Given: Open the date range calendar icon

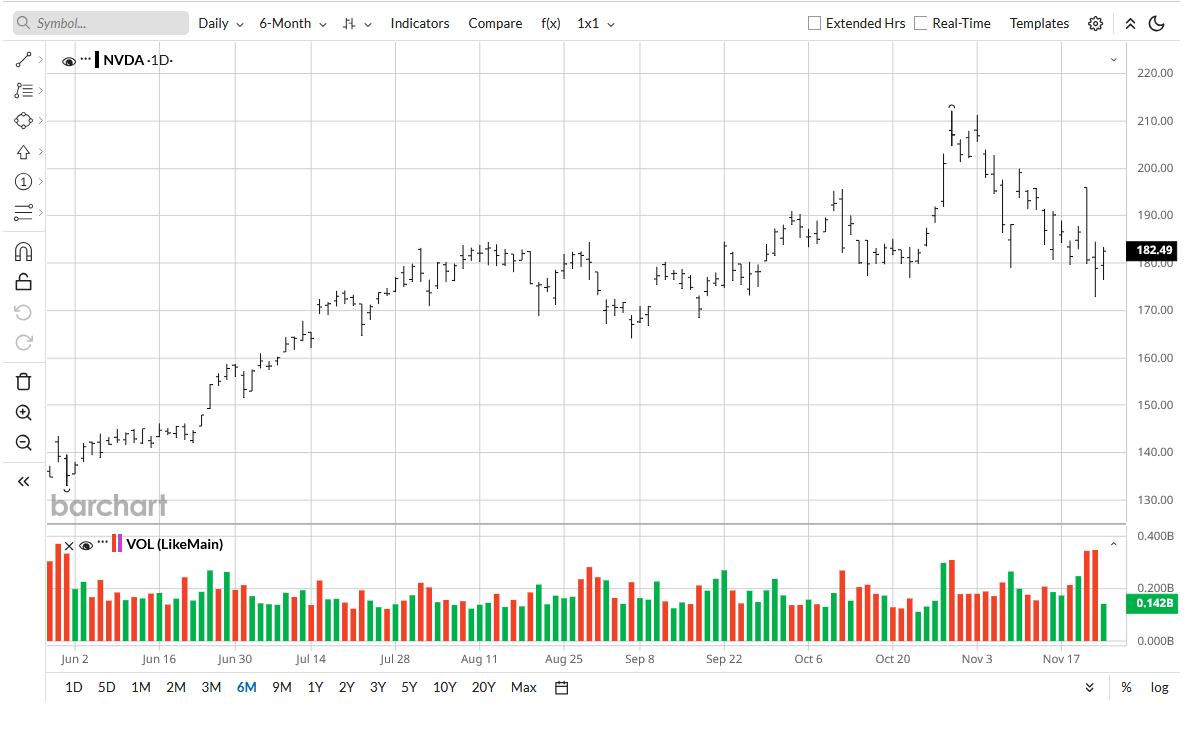Looking at the screenshot, I should (562, 688).
